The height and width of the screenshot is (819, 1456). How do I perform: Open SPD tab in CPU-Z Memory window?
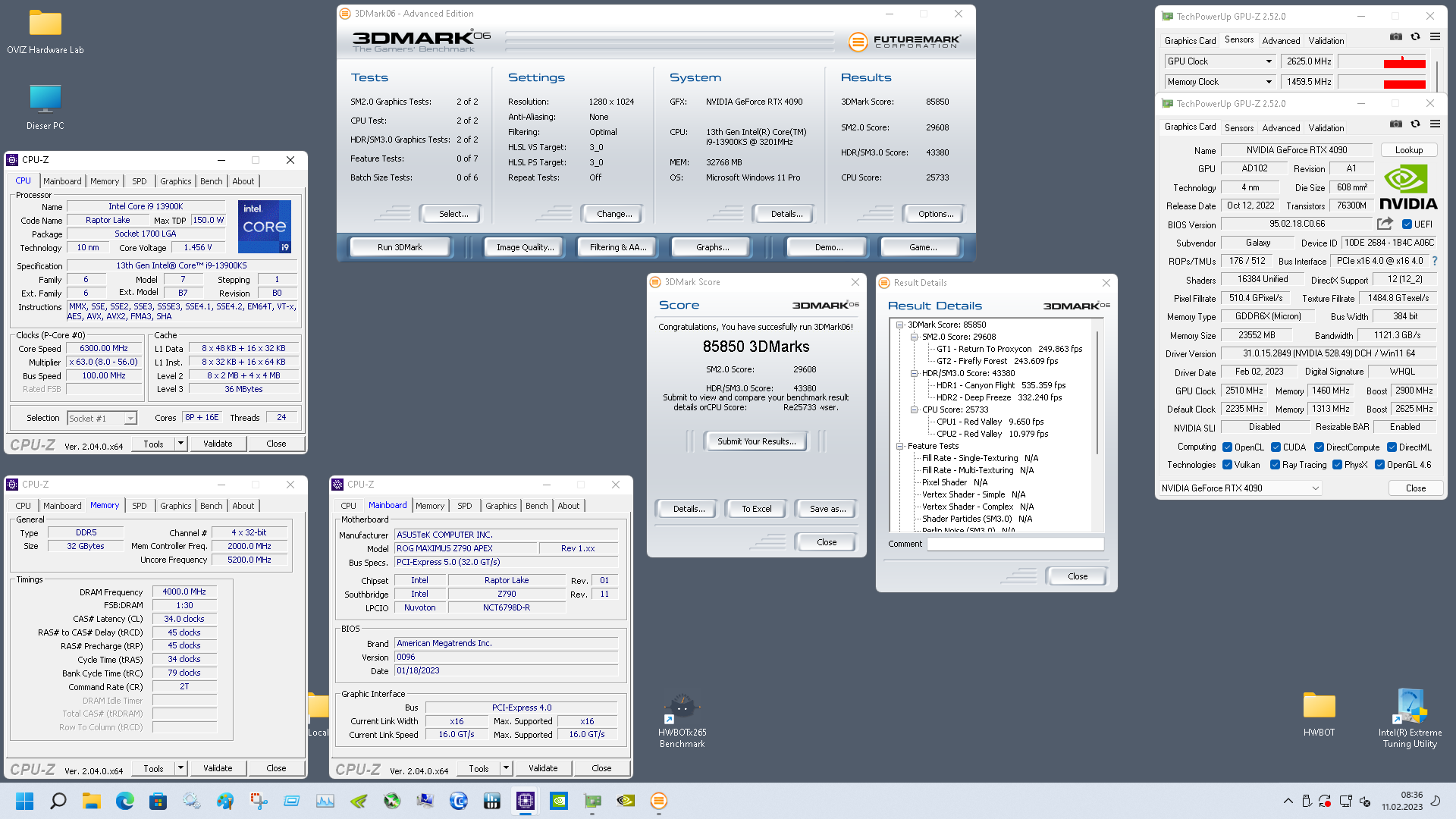point(140,506)
